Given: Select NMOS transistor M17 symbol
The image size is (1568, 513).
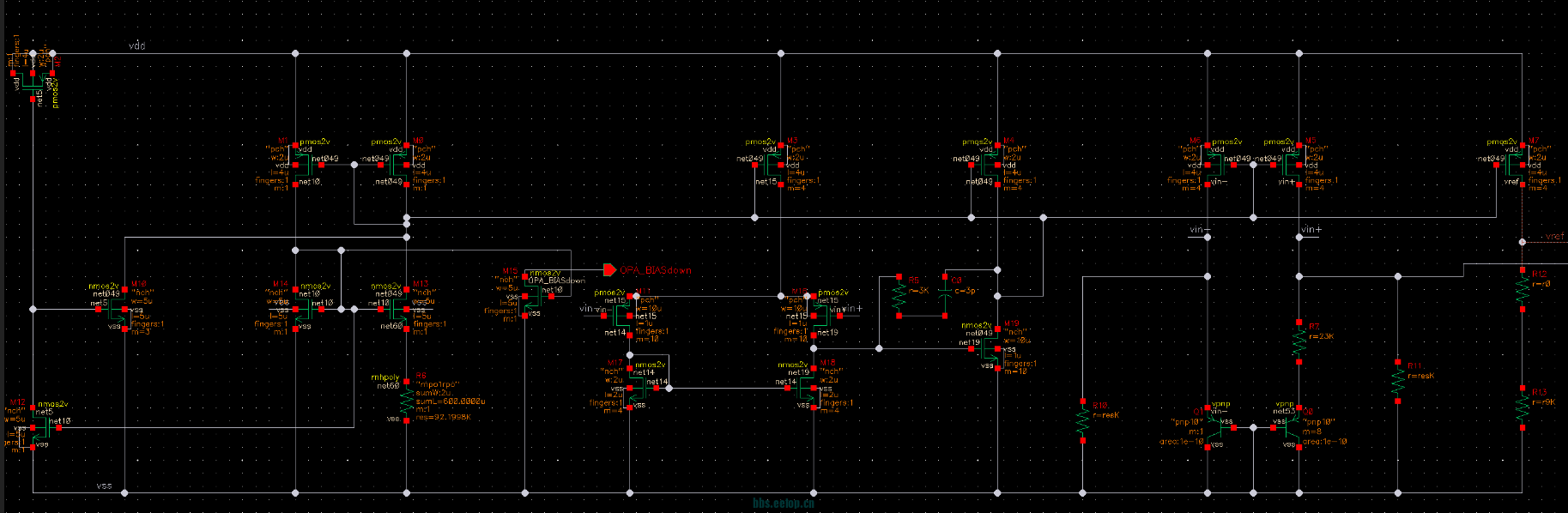Looking at the screenshot, I should click(x=635, y=389).
